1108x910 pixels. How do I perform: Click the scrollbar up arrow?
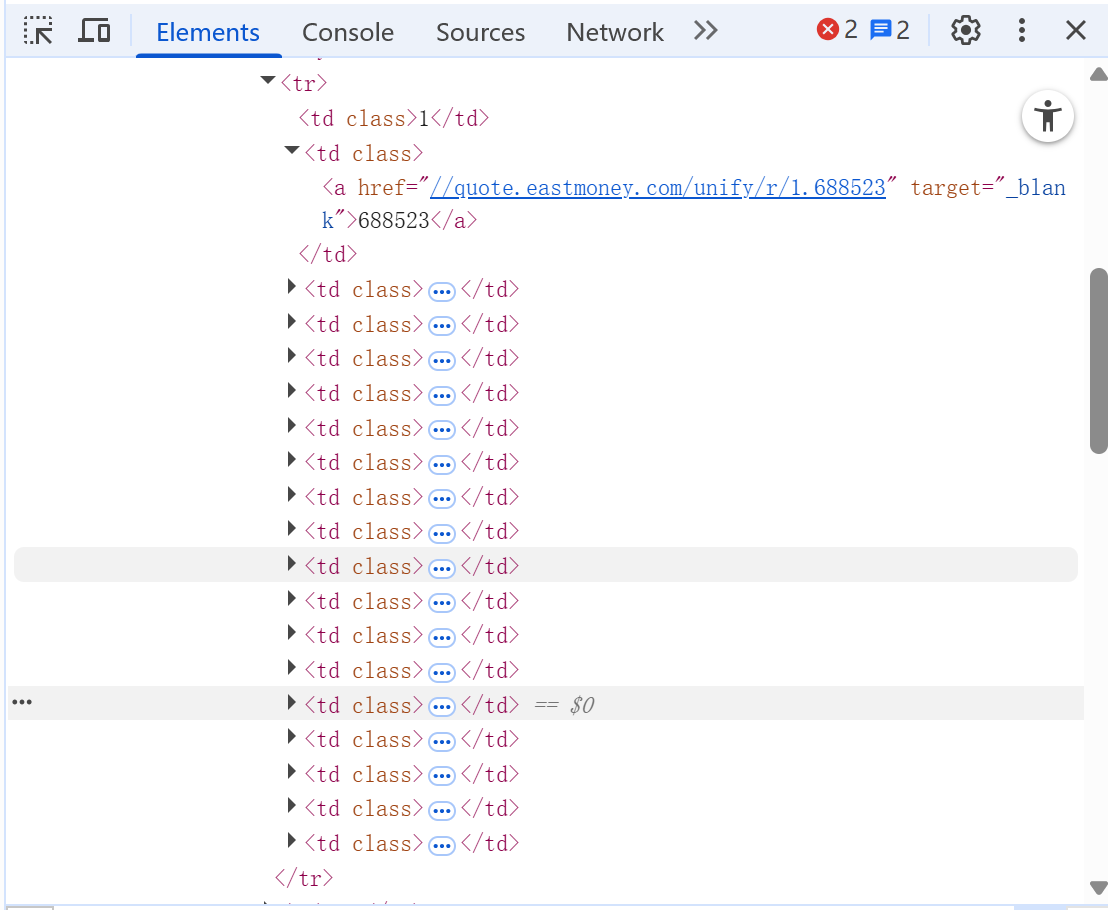click(1098, 74)
